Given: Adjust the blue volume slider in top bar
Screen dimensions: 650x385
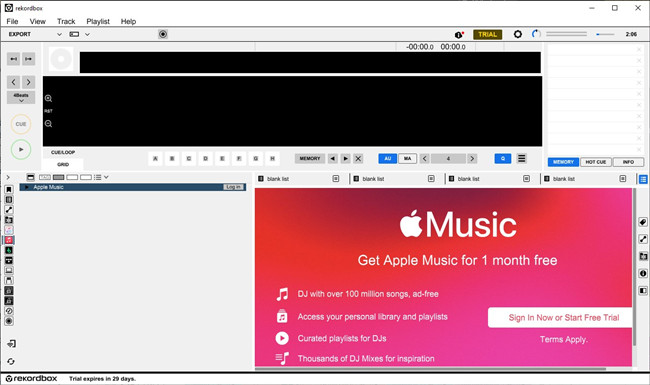Looking at the screenshot, I should tap(605, 34).
